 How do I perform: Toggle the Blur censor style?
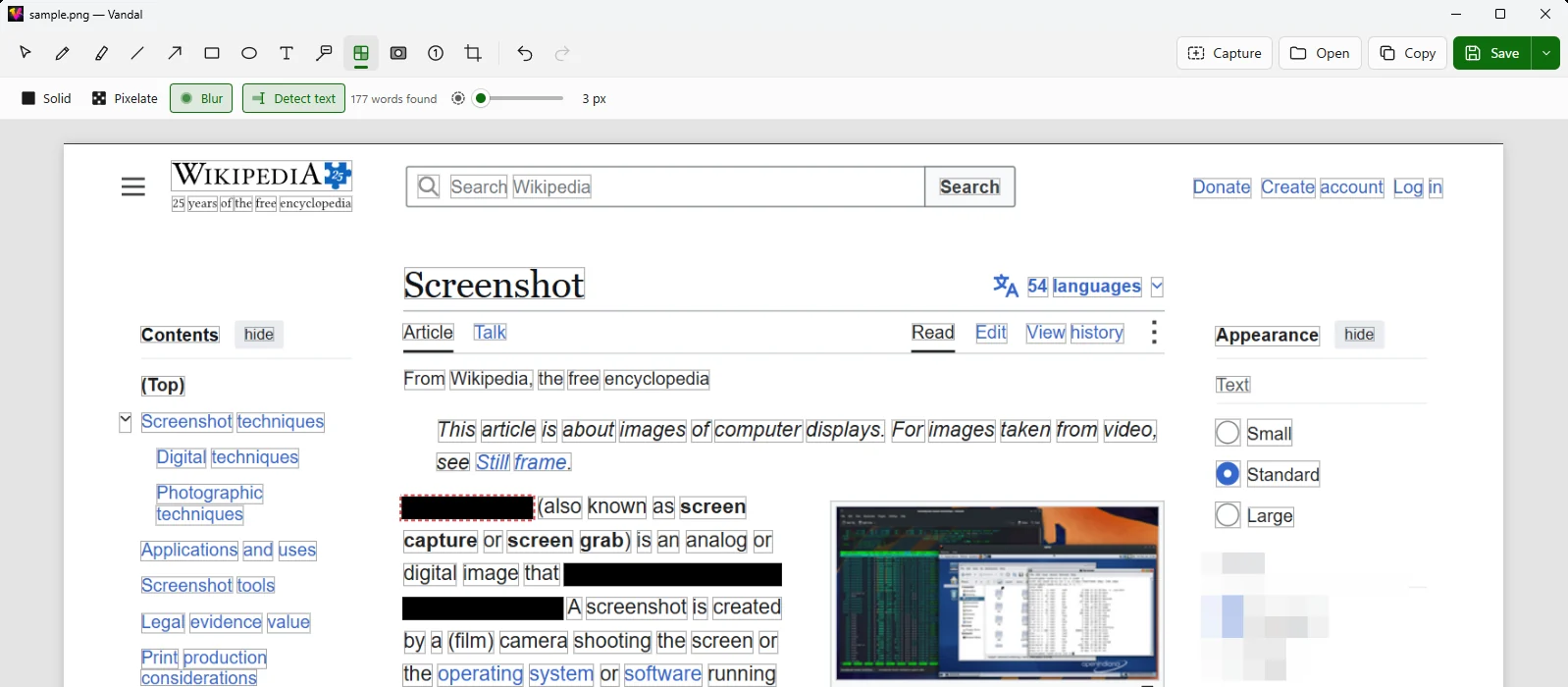click(201, 98)
